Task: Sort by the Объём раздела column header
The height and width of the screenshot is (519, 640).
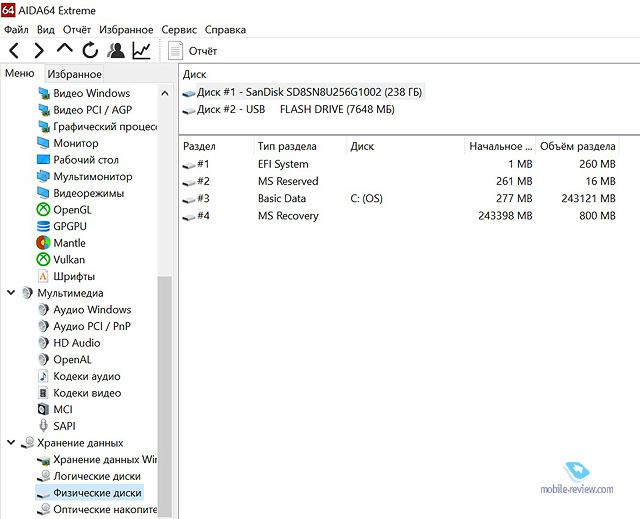Action: [578, 146]
